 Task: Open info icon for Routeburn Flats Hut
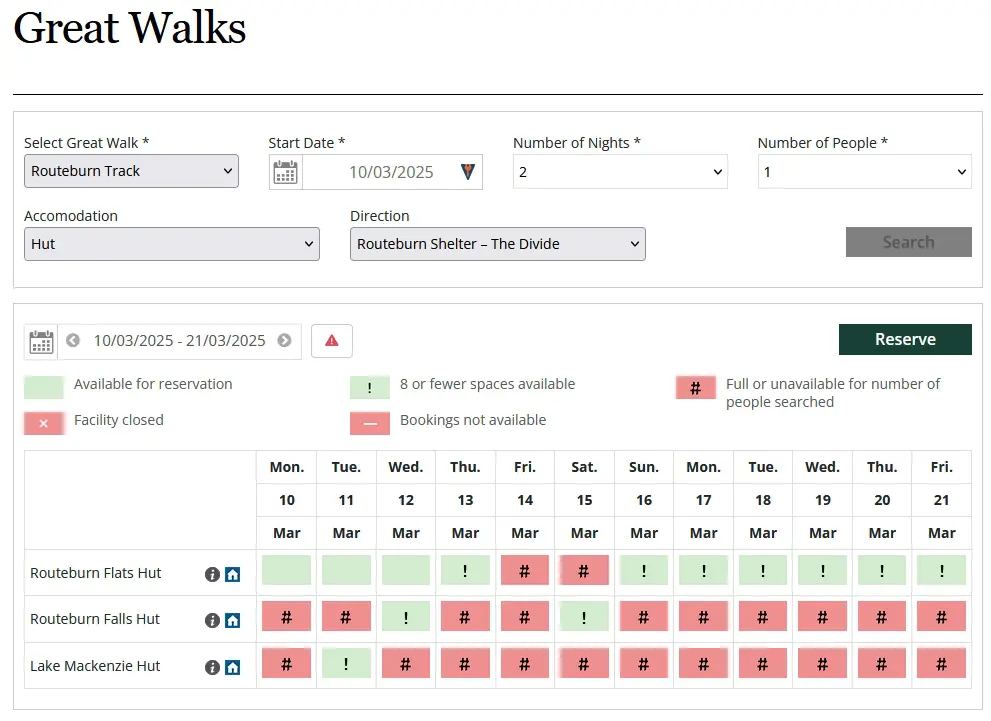pos(212,574)
